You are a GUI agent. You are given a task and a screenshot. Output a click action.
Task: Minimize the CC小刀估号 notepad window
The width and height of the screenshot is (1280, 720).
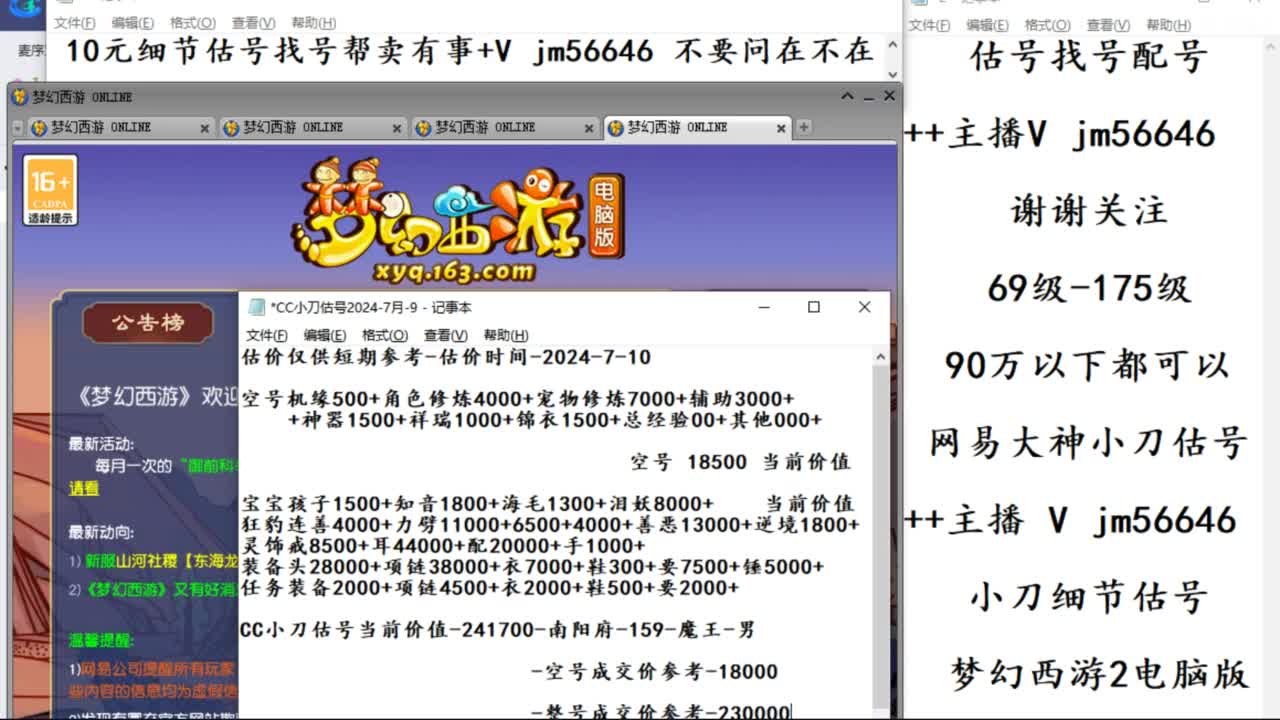pos(763,307)
